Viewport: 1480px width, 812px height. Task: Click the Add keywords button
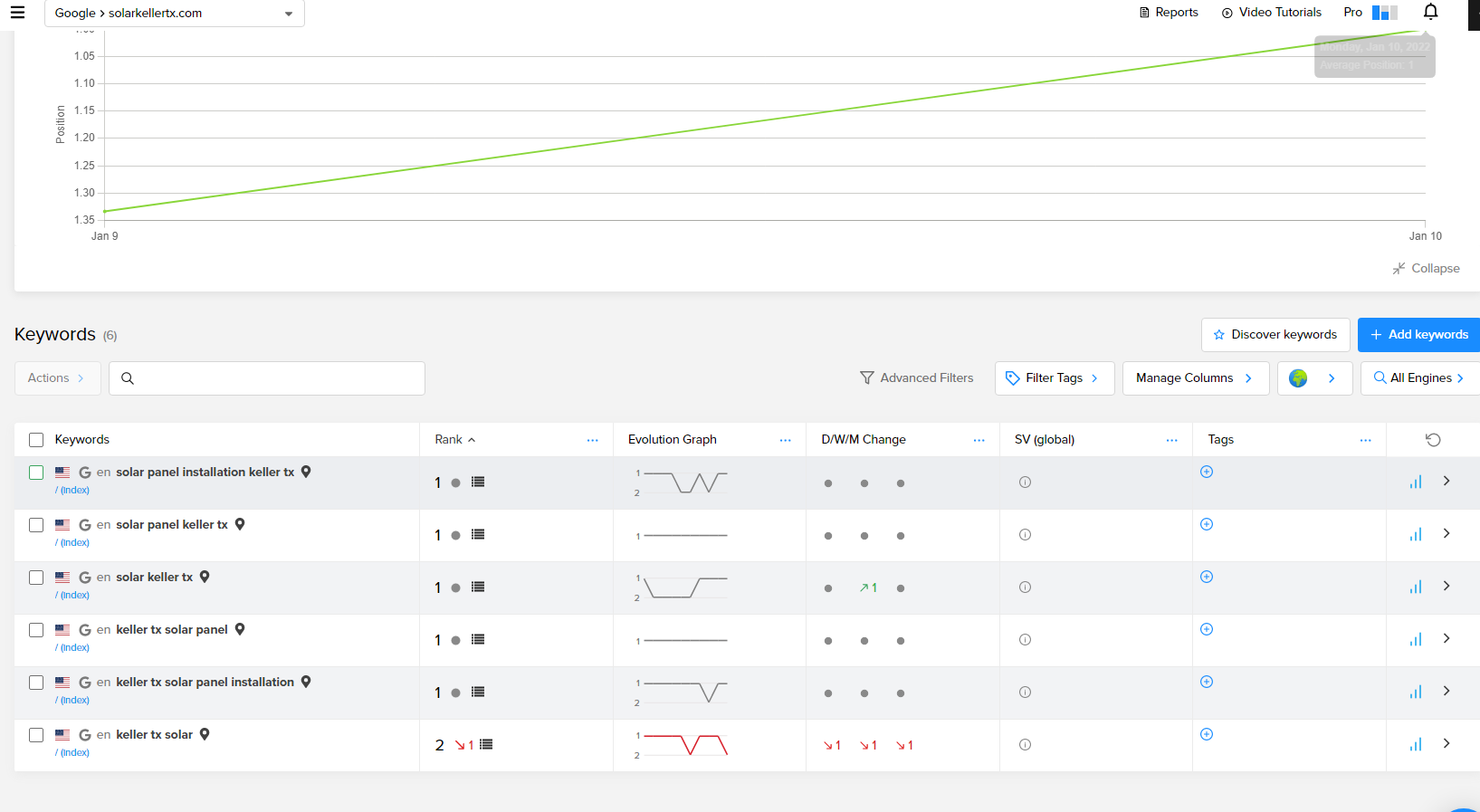pos(1418,335)
